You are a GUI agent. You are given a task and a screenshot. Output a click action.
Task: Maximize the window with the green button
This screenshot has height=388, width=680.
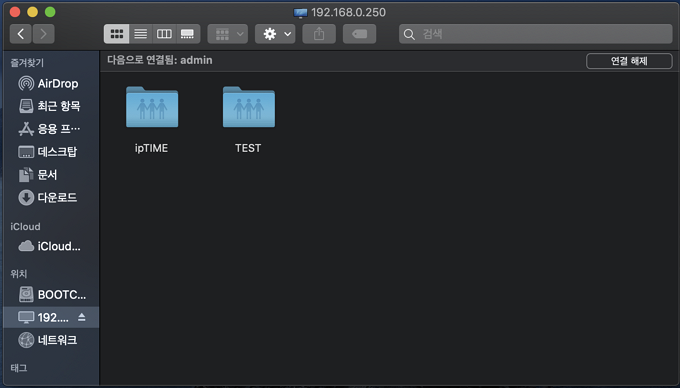(50, 12)
